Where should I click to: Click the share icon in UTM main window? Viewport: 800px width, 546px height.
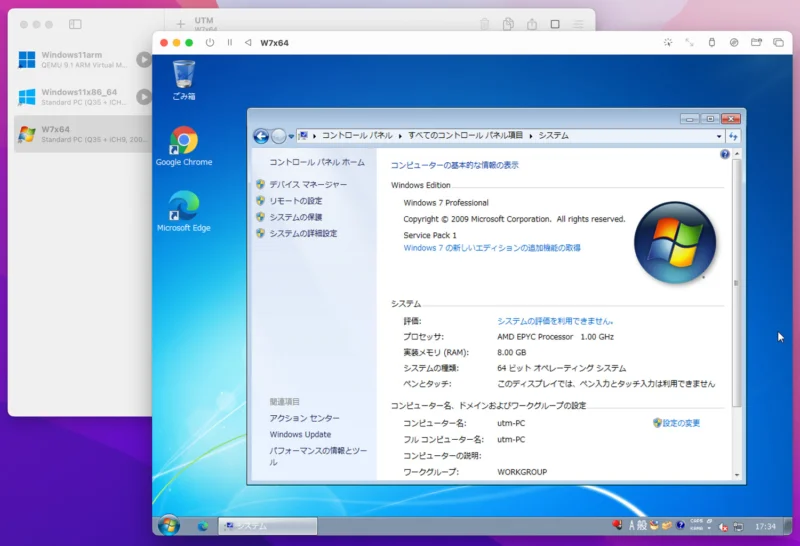click(532, 24)
